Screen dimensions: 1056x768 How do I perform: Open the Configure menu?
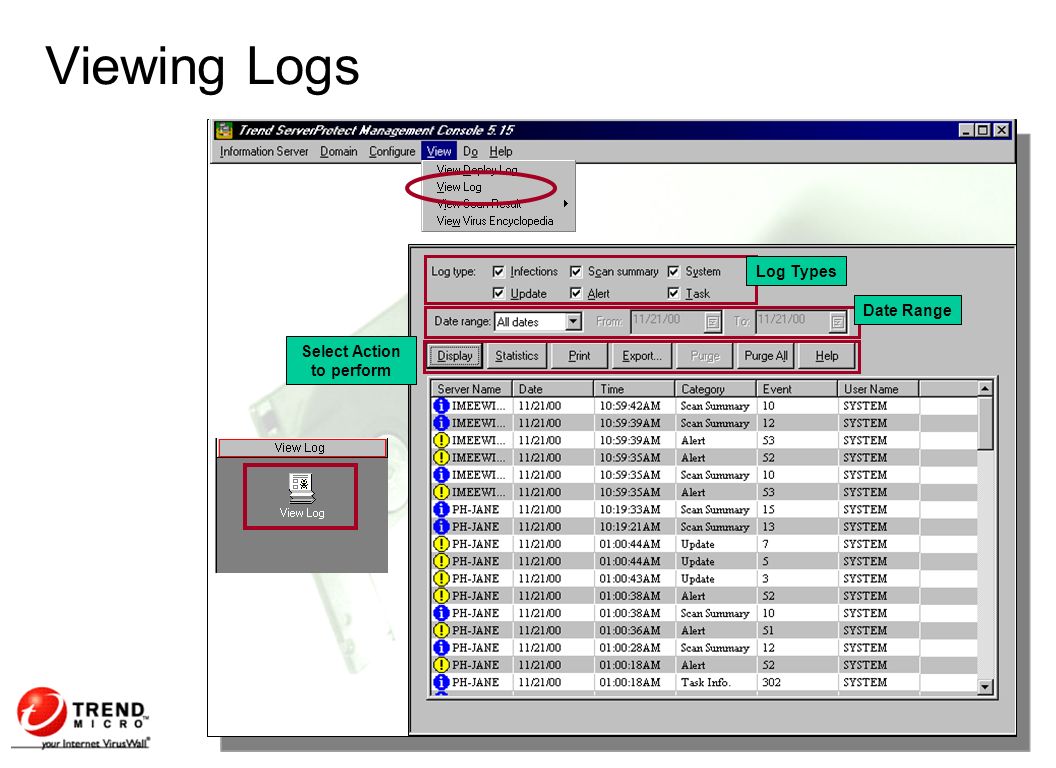(392, 152)
